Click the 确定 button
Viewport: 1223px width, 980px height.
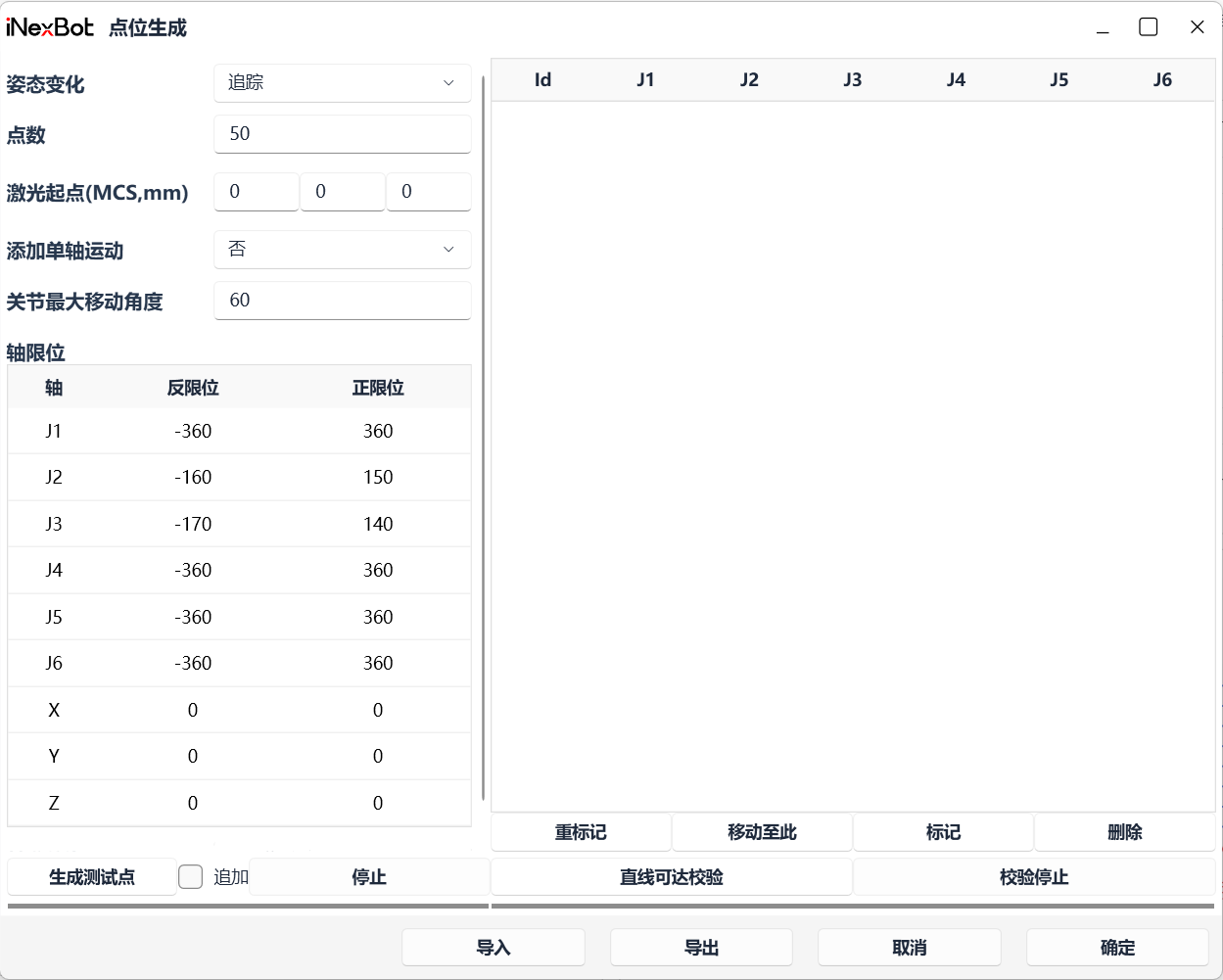(x=1117, y=948)
